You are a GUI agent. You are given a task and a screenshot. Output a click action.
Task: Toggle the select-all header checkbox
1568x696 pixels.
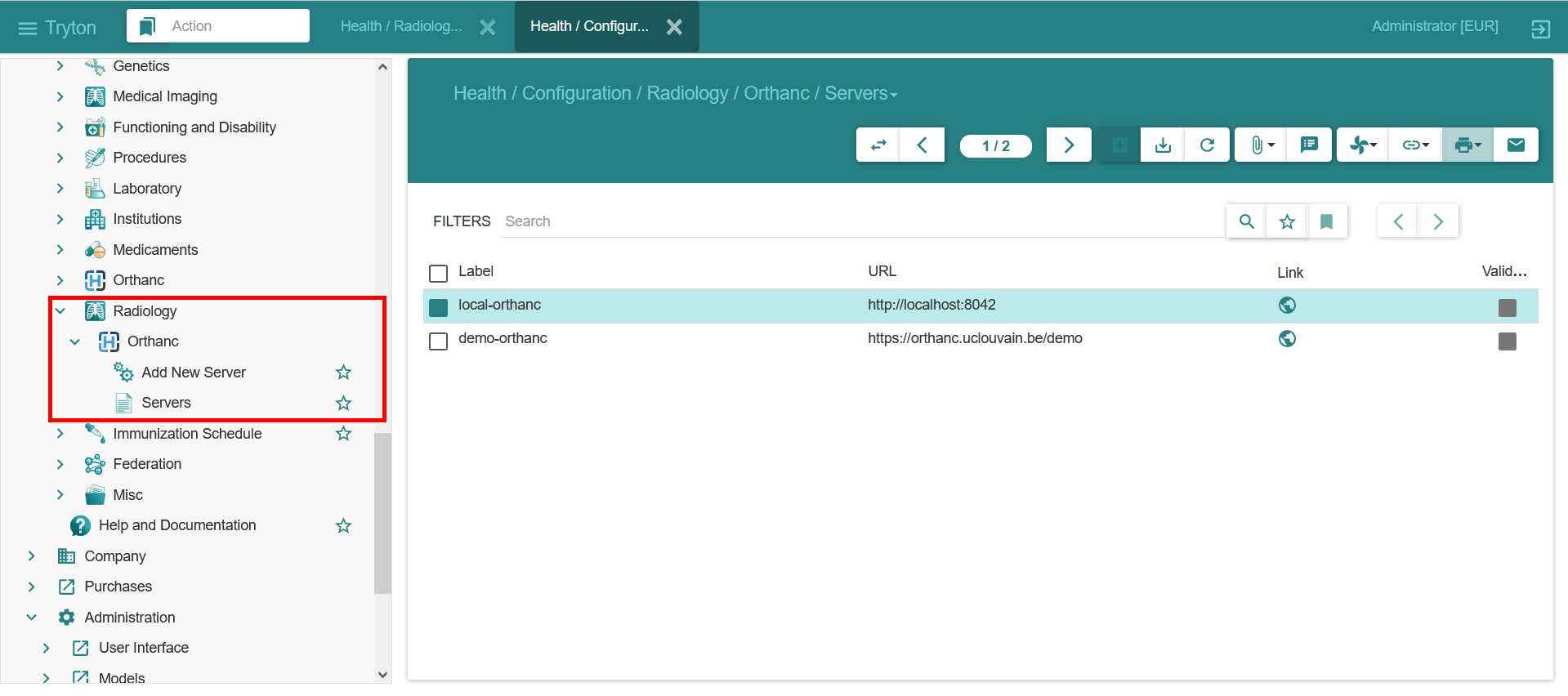coord(439,273)
